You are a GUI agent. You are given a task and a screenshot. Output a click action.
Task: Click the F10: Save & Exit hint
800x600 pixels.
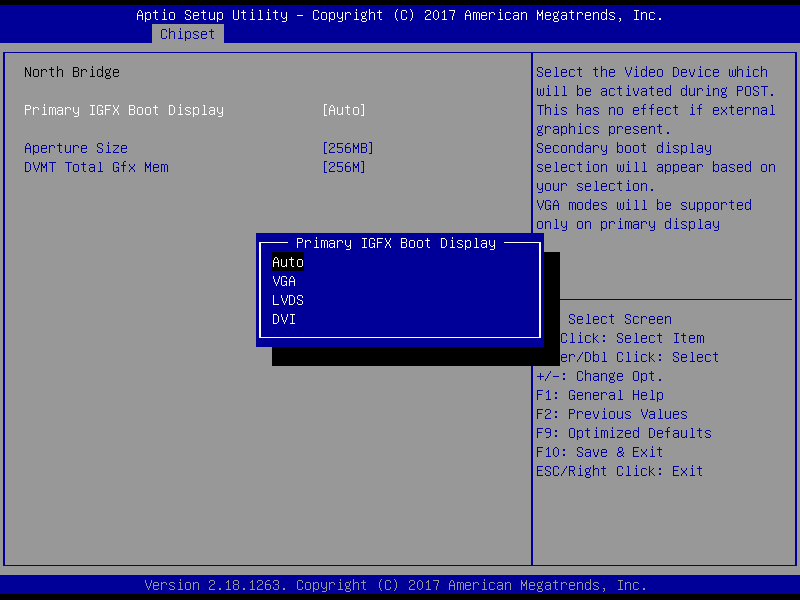pyautogui.click(x=600, y=452)
